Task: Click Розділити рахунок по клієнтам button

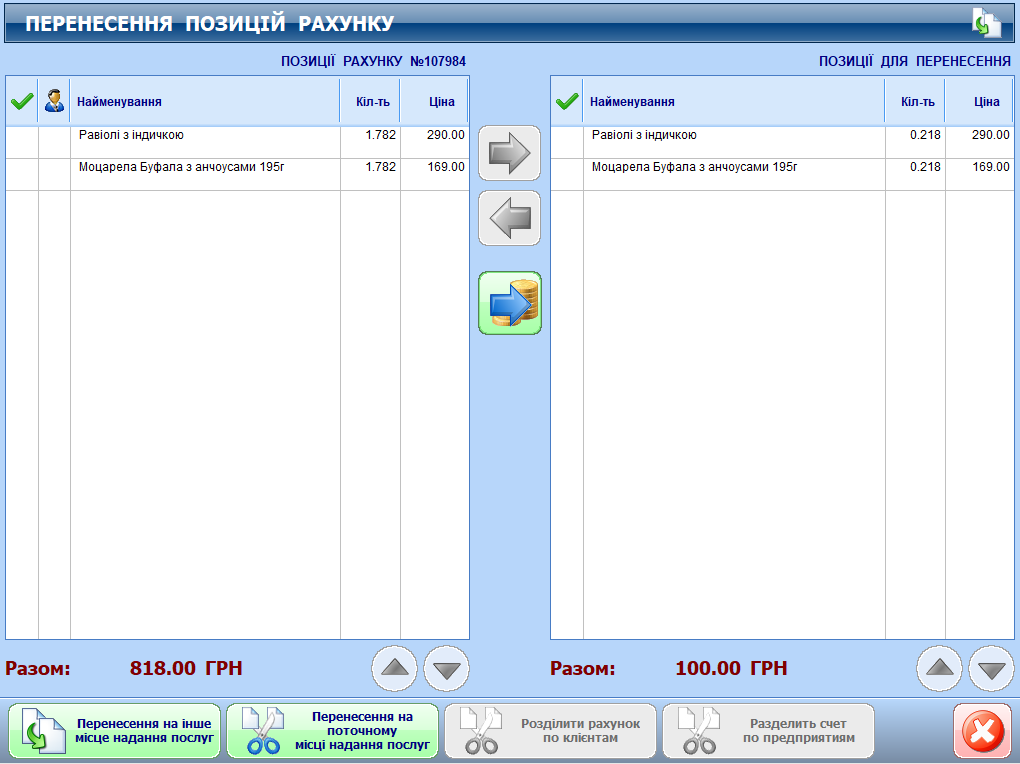Action: click(x=549, y=731)
